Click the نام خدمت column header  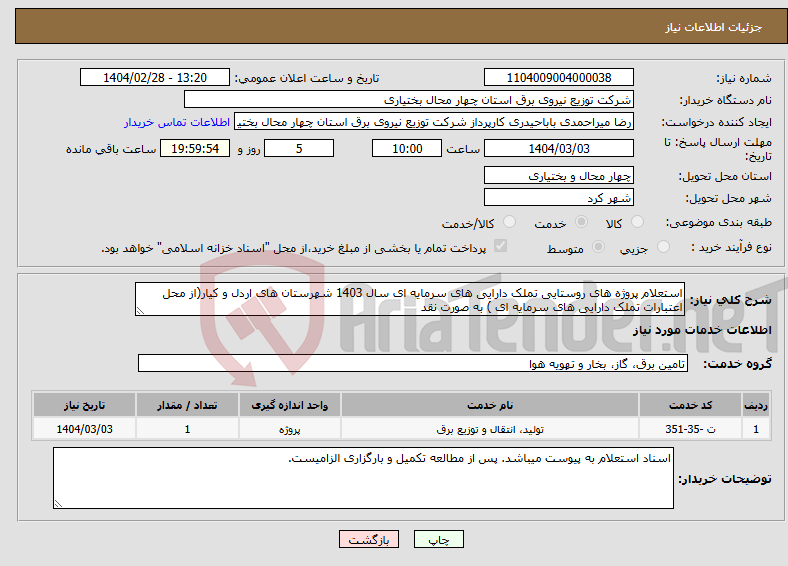point(490,405)
